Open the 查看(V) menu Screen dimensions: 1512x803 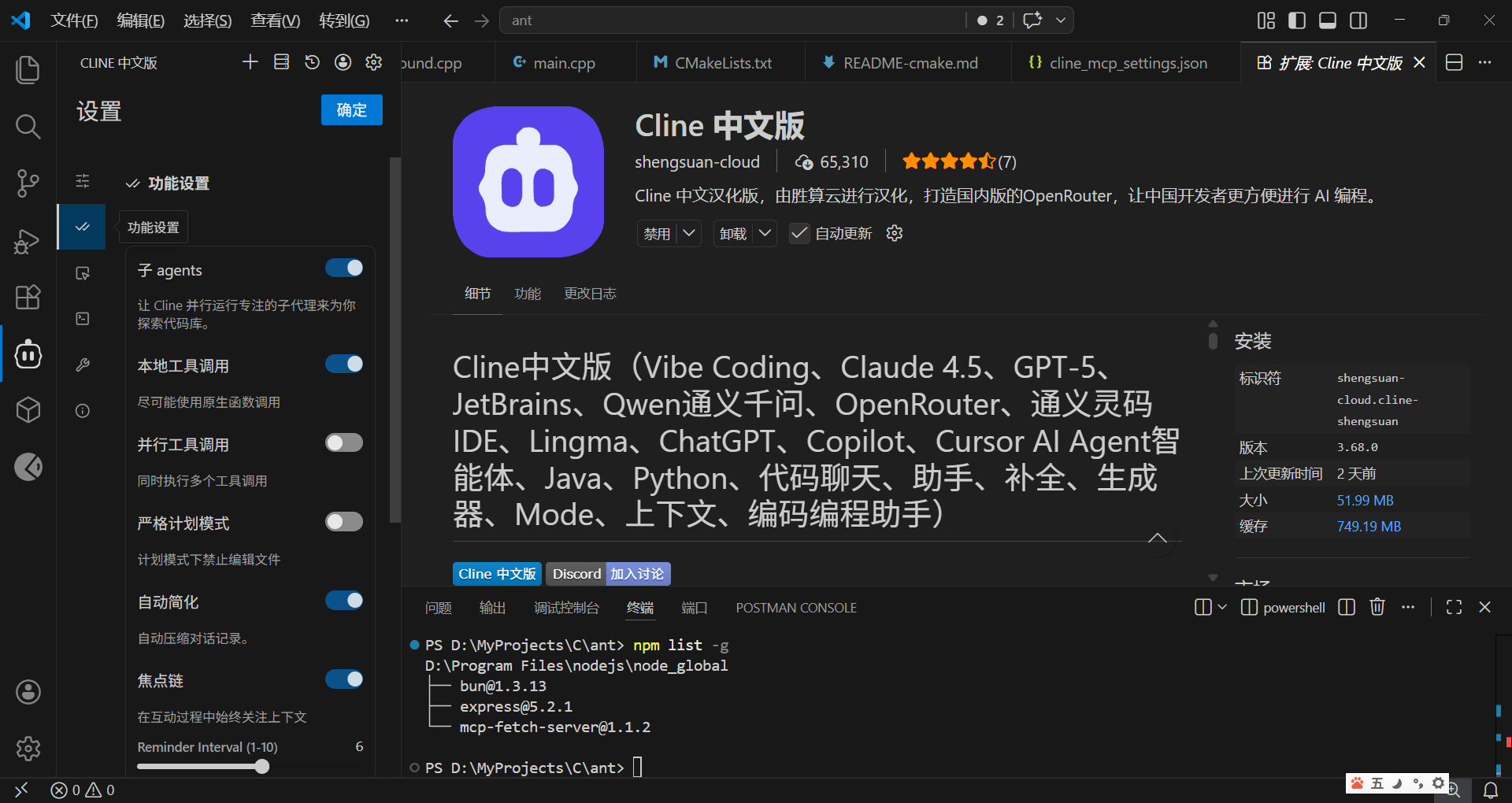pyautogui.click(x=275, y=20)
